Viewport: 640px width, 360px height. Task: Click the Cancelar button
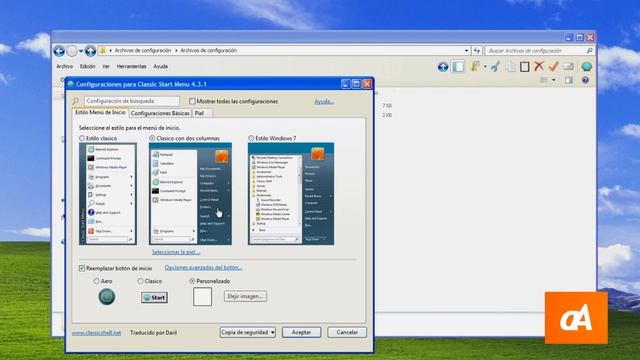tap(347, 332)
